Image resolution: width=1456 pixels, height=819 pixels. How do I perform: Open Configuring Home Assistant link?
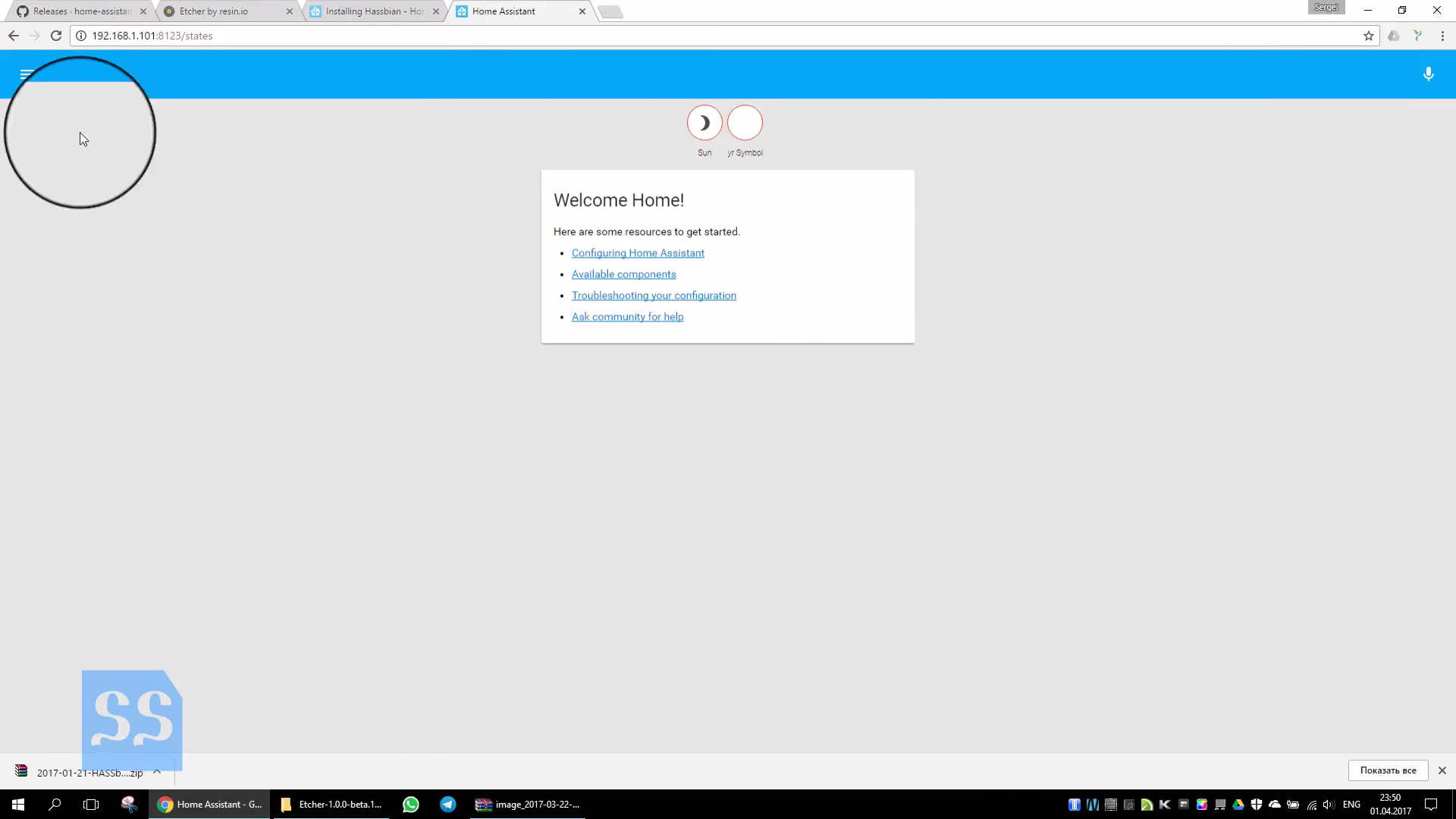point(638,253)
